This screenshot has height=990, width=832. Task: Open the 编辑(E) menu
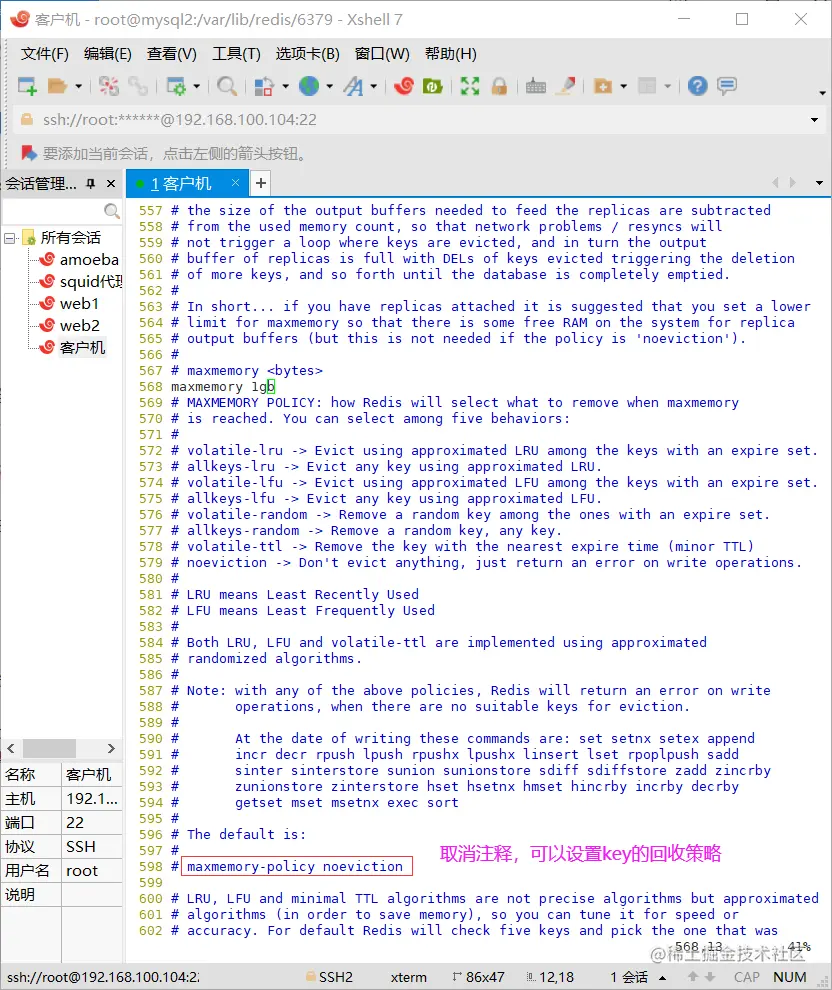click(107, 54)
